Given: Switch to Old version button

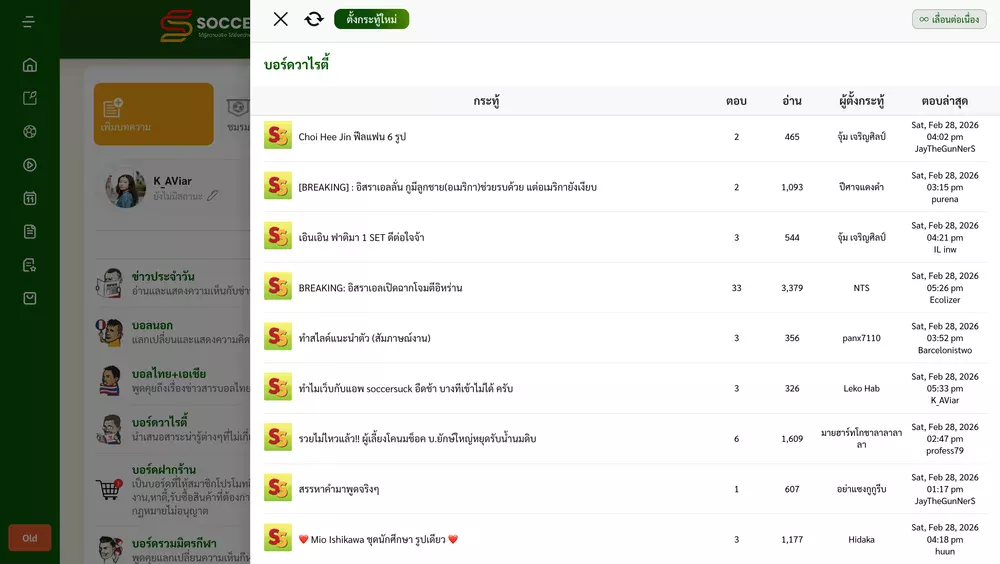Looking at the screenshot, I should pyautogui.click(x=30, y=538).
